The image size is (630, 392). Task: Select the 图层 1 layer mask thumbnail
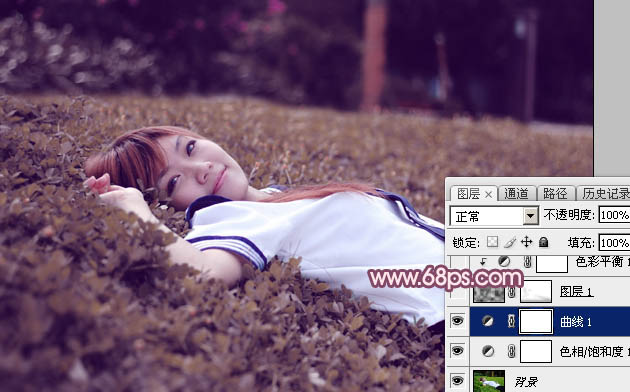coord(536,292)
